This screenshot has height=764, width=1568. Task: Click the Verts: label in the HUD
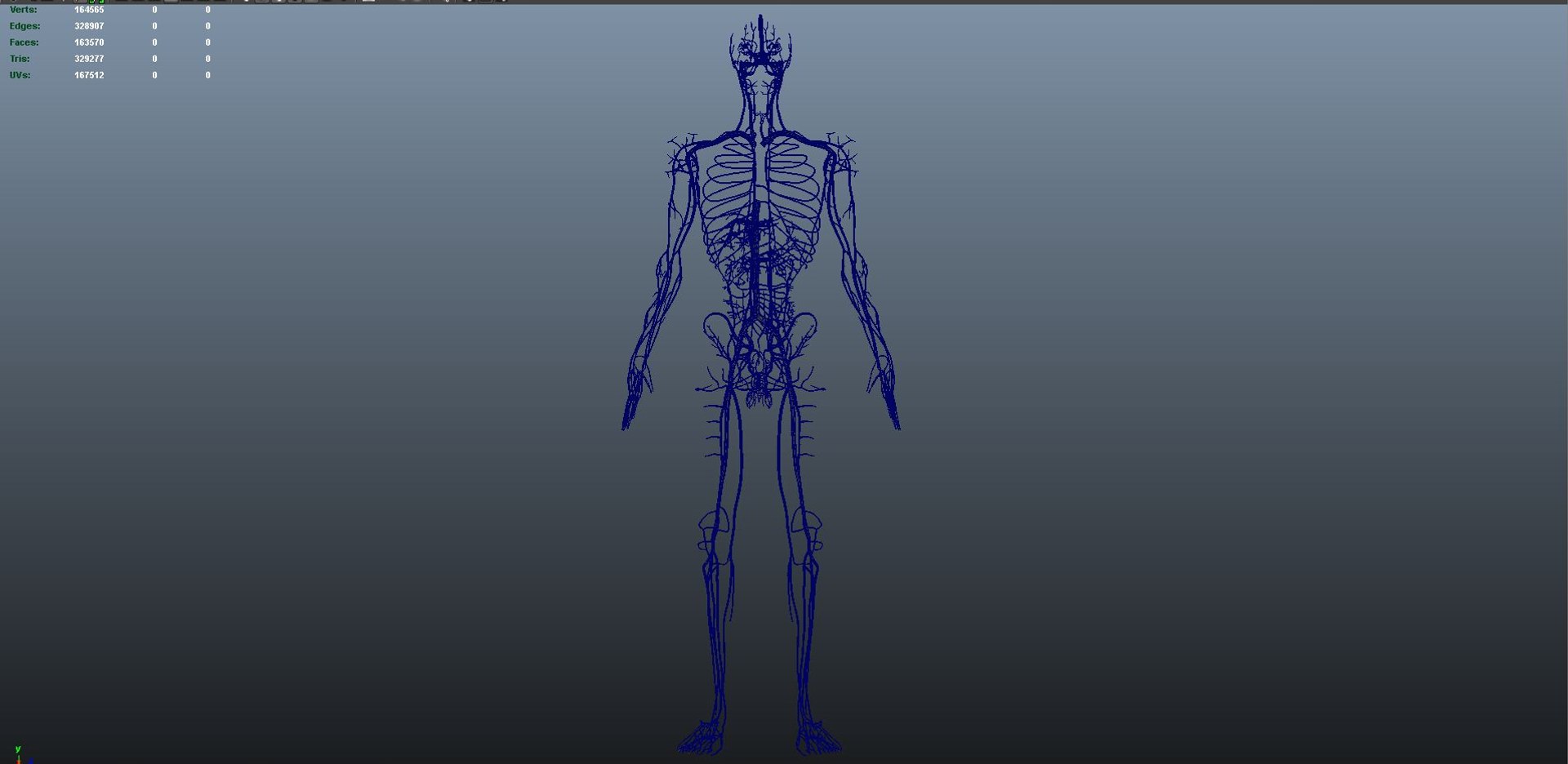pos(23,10)
